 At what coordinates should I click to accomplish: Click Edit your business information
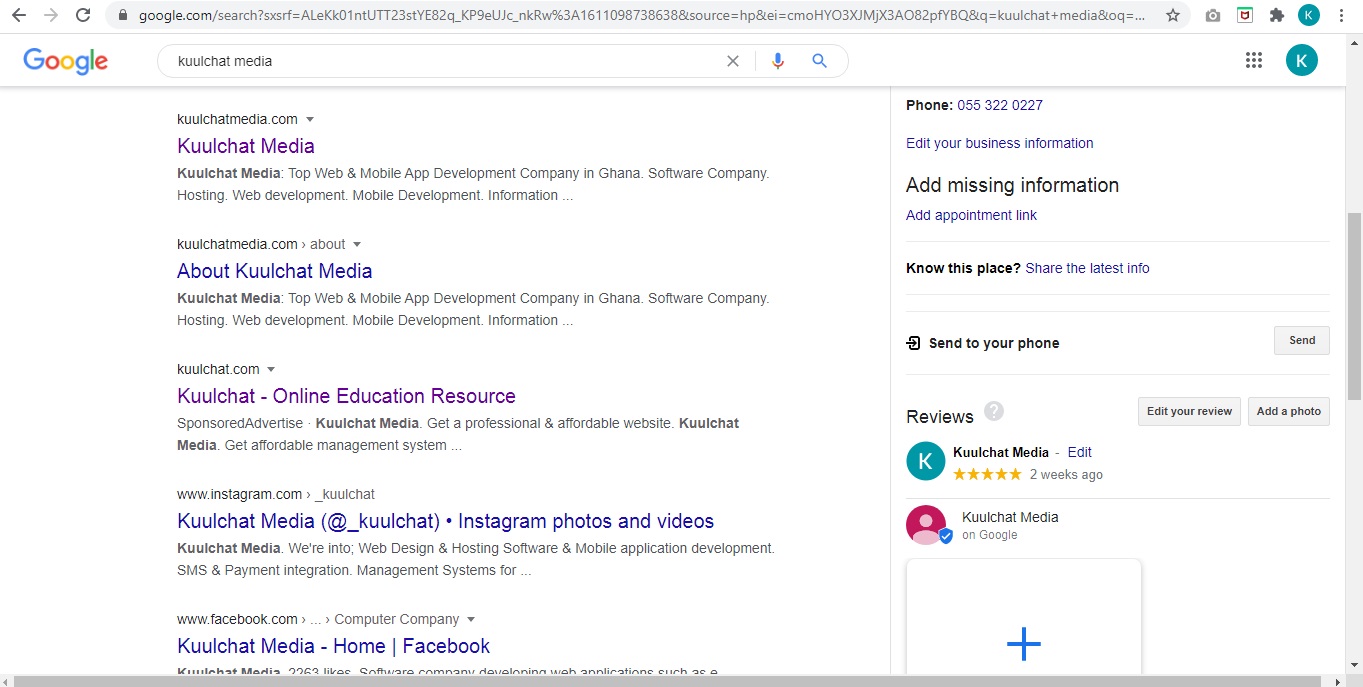(x=1000, y=143)
